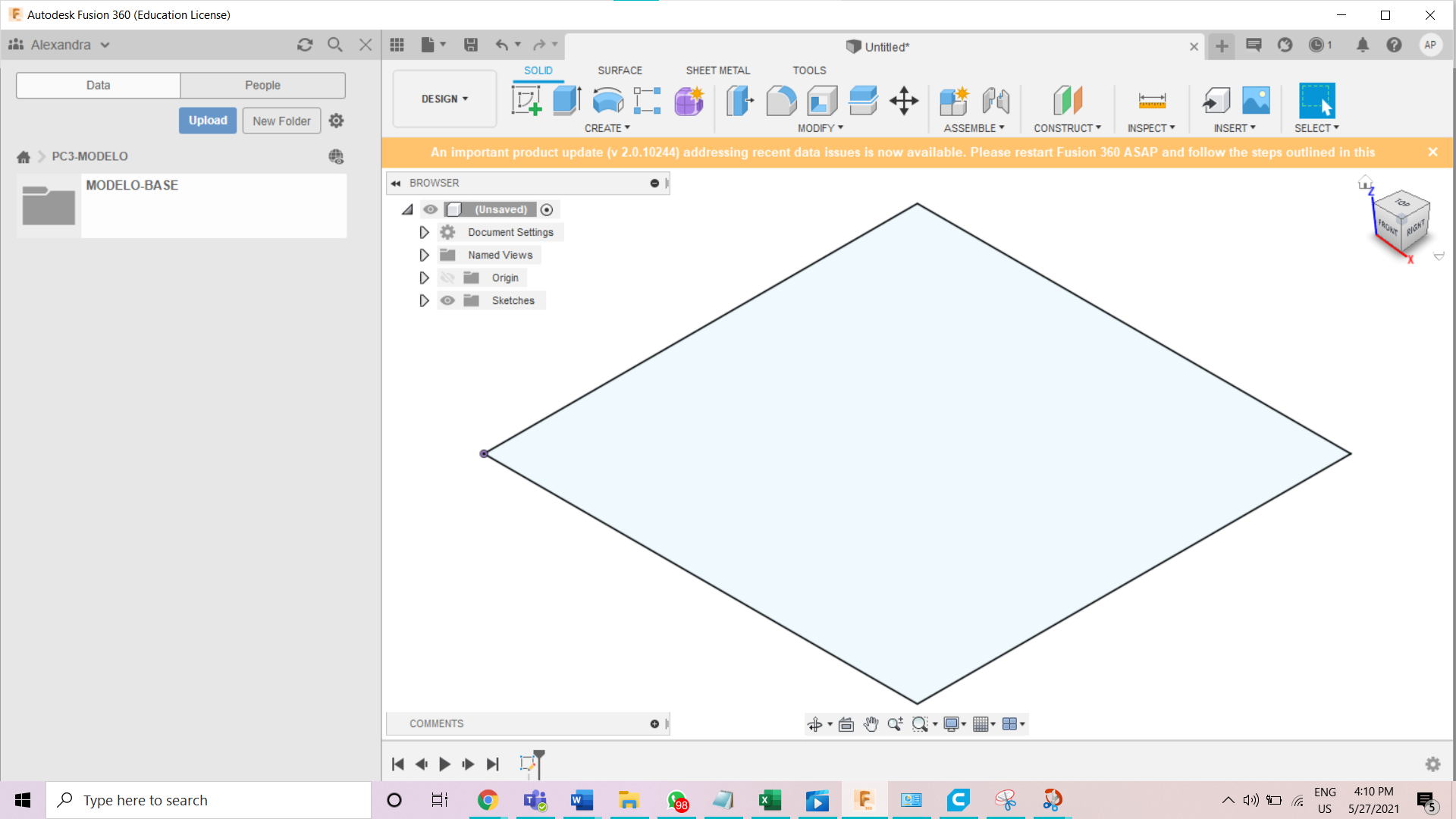Open the MODIFY dropdown menu
The height and width of the screenshot is (819, 1456).
820,128
